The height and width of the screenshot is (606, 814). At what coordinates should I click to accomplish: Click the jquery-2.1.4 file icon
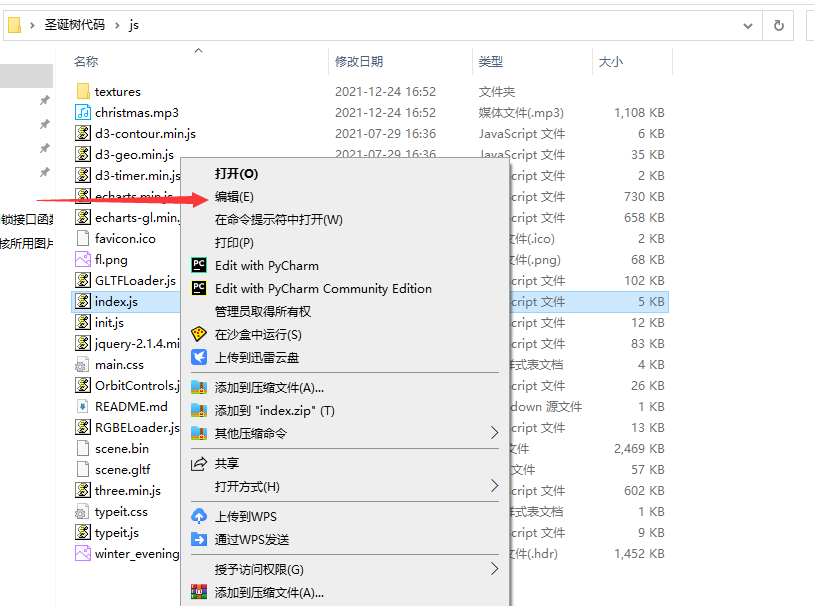click(83, 343)
